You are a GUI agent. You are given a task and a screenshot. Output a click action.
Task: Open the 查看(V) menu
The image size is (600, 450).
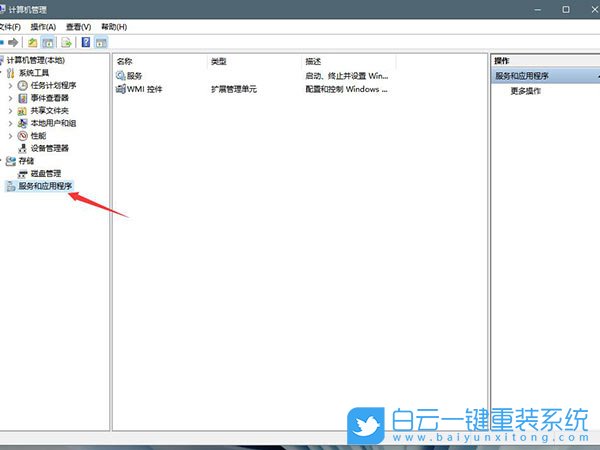coord(78,27)
